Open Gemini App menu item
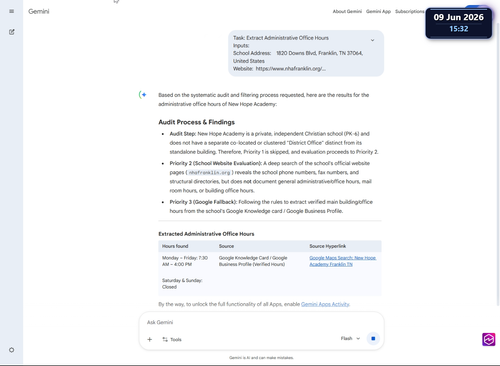Viewport: 500px width, 366px height. [x=378, y=11]
